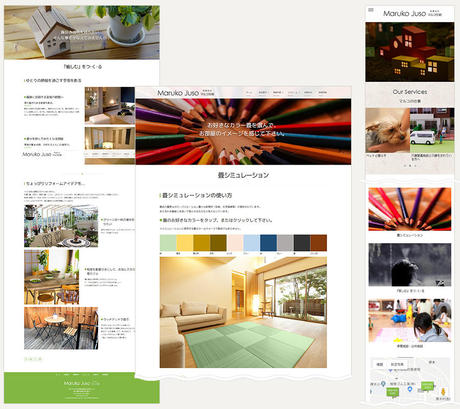Click the Maruko Juso logo on mobile page
Screen dimensions: 460x409
[x=412, y=14]
